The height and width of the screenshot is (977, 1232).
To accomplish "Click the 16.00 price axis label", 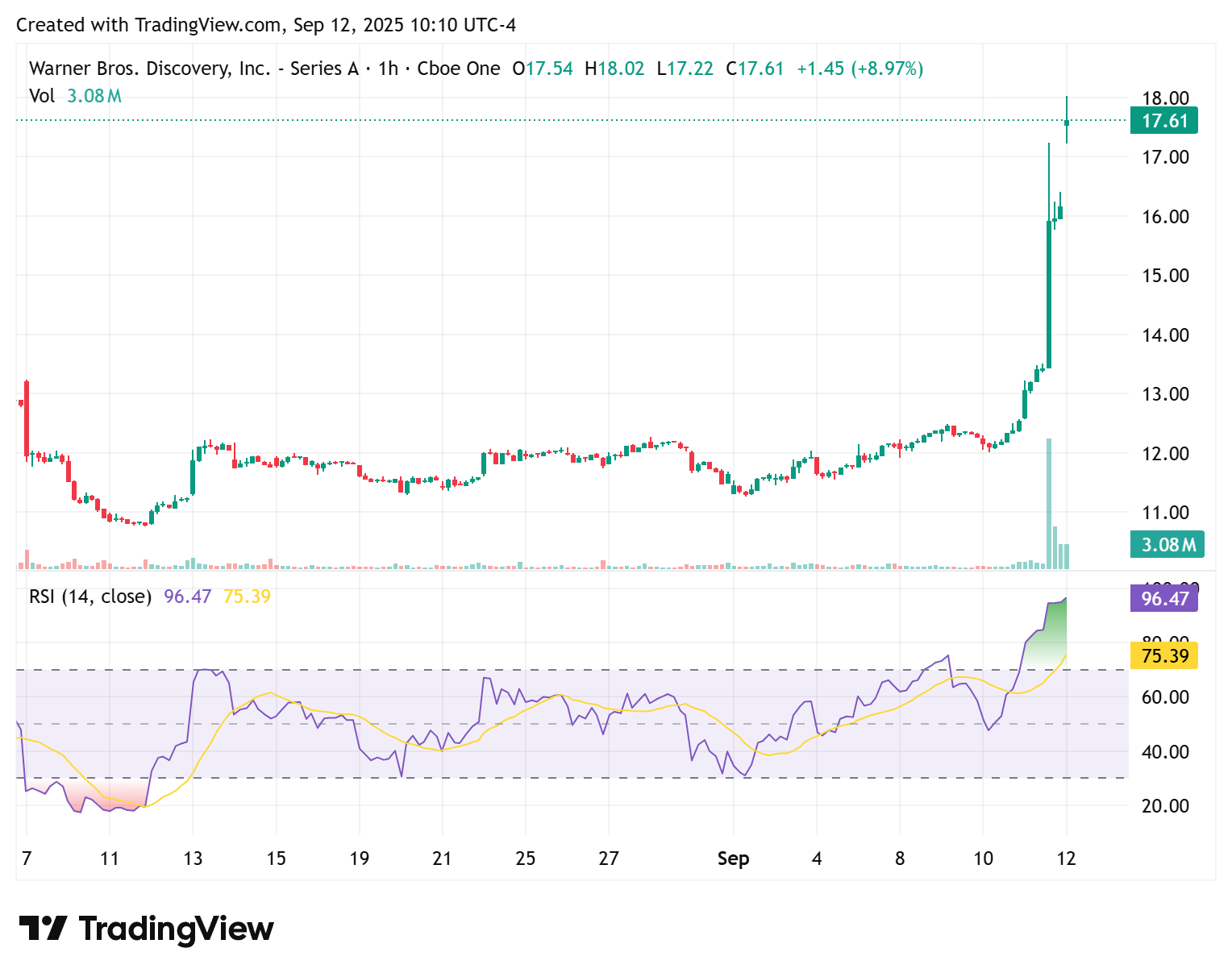I will [1165, 217].
